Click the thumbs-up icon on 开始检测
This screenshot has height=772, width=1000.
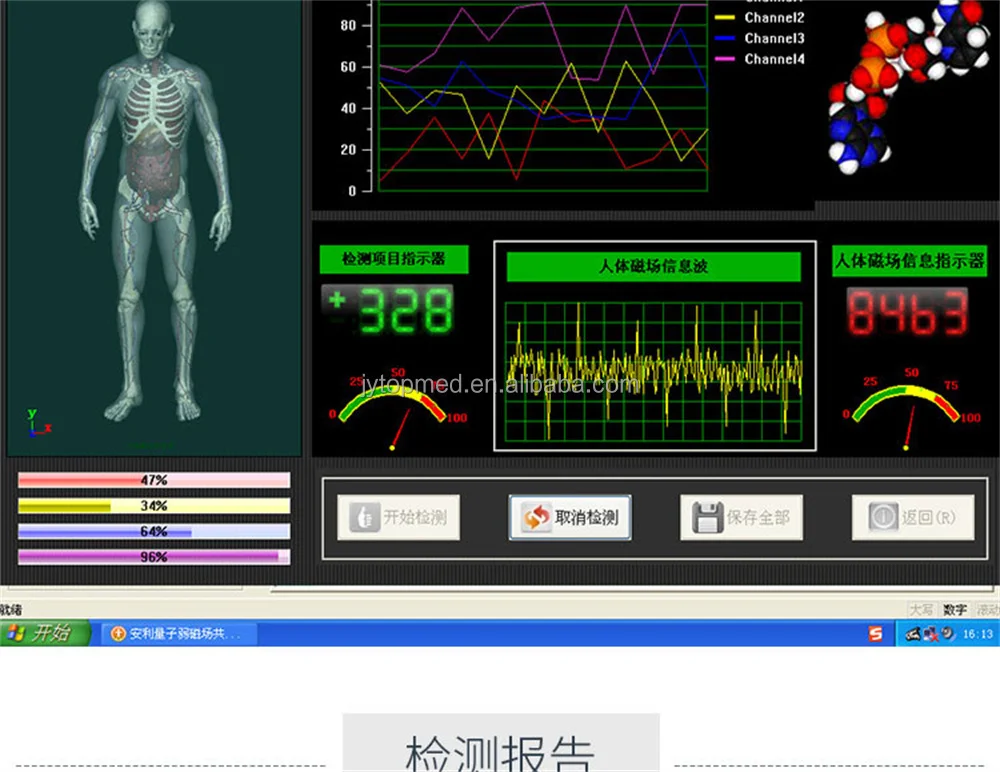click(364, 517)
